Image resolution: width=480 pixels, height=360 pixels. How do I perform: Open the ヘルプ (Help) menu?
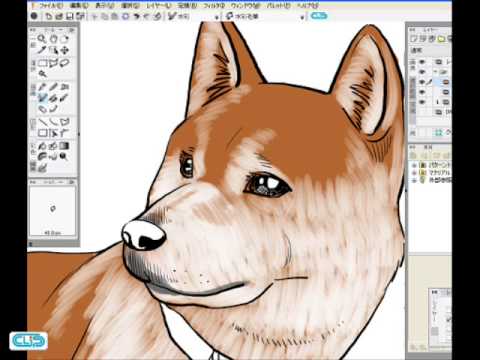(x=307, y=6)
